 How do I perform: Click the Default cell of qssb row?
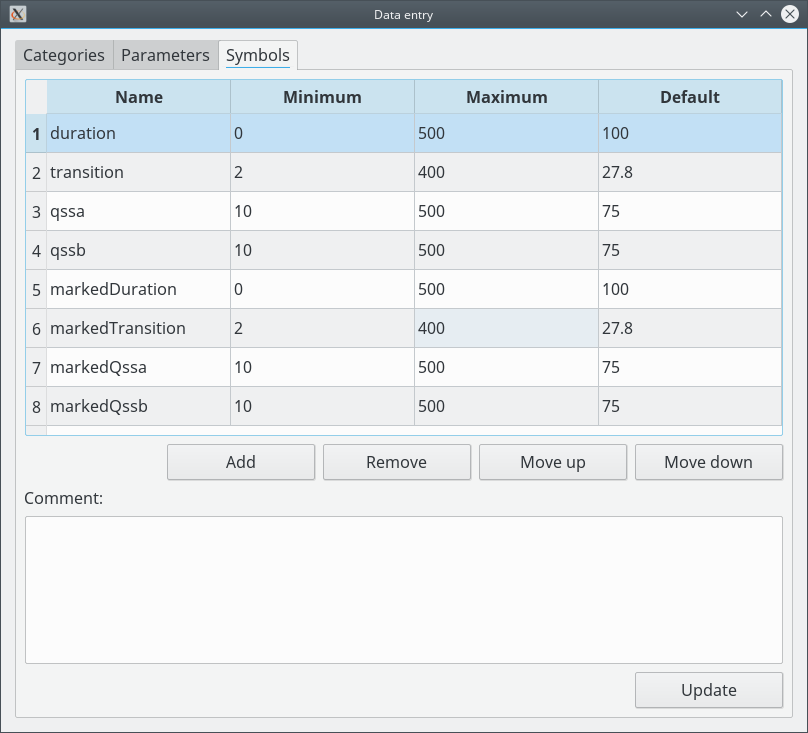[x=690, y=250]
